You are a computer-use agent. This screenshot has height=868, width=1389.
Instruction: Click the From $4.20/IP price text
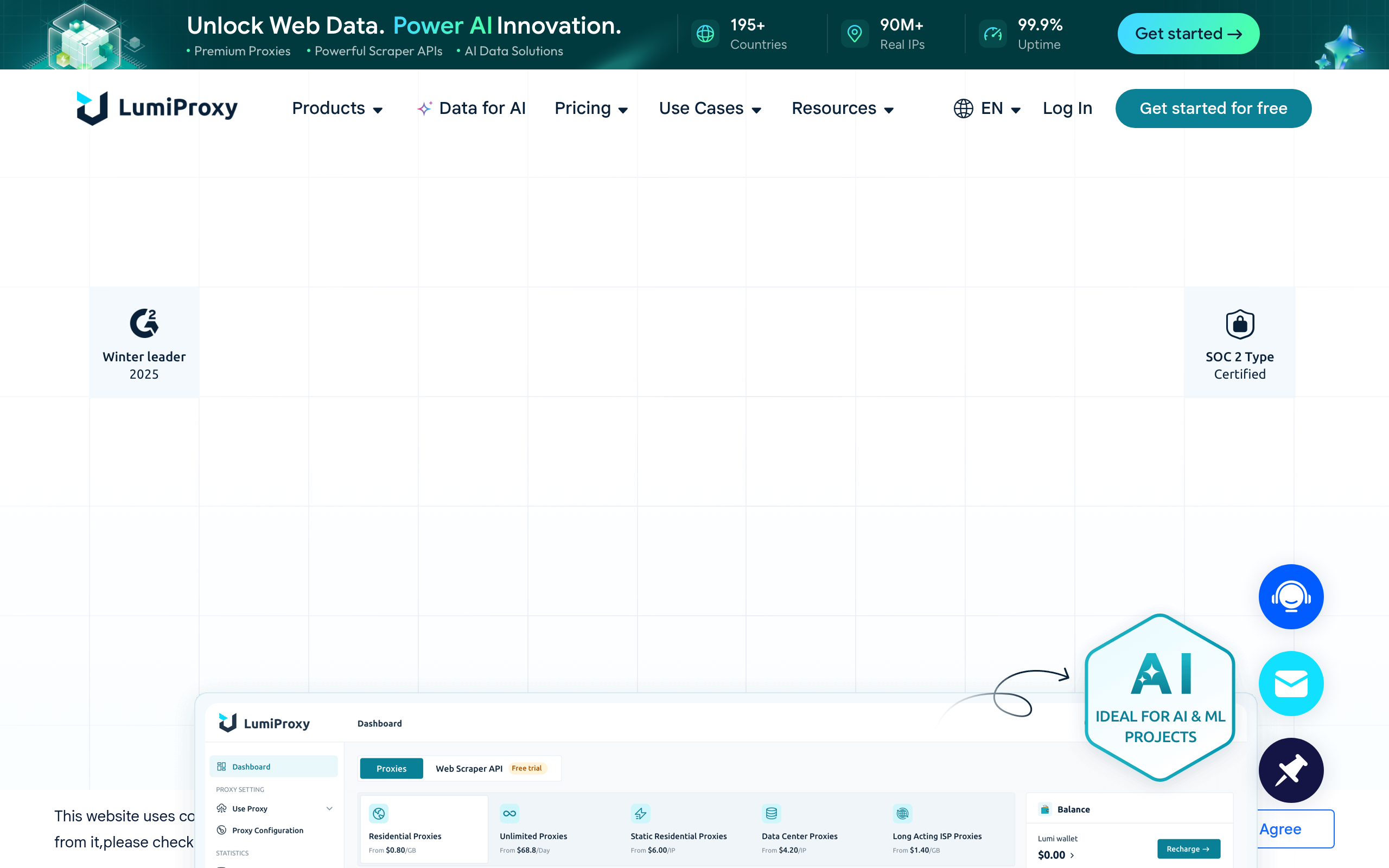coord(783,850)
